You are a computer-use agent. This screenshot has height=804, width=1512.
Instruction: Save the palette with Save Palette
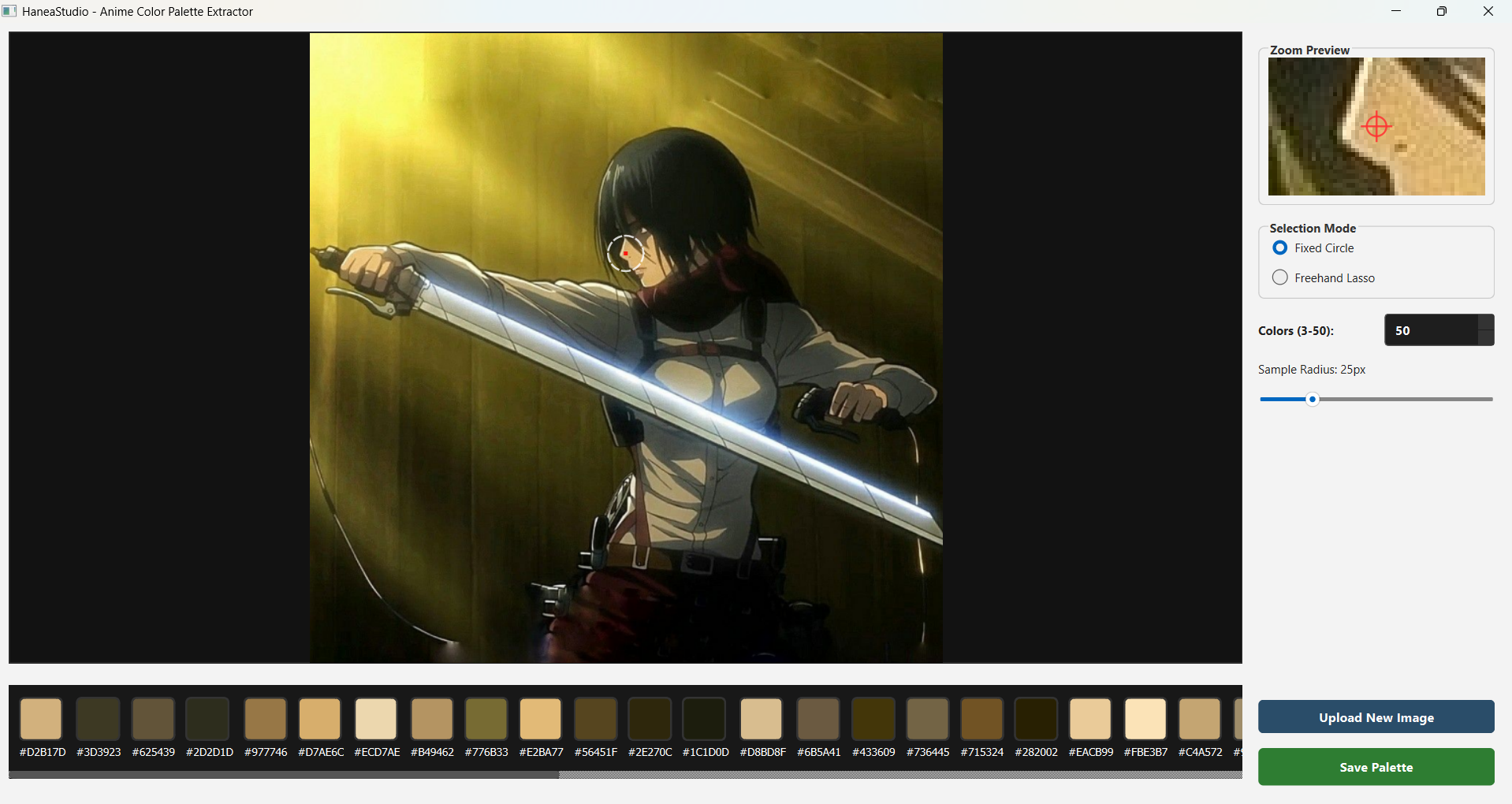pos(1376,767)
